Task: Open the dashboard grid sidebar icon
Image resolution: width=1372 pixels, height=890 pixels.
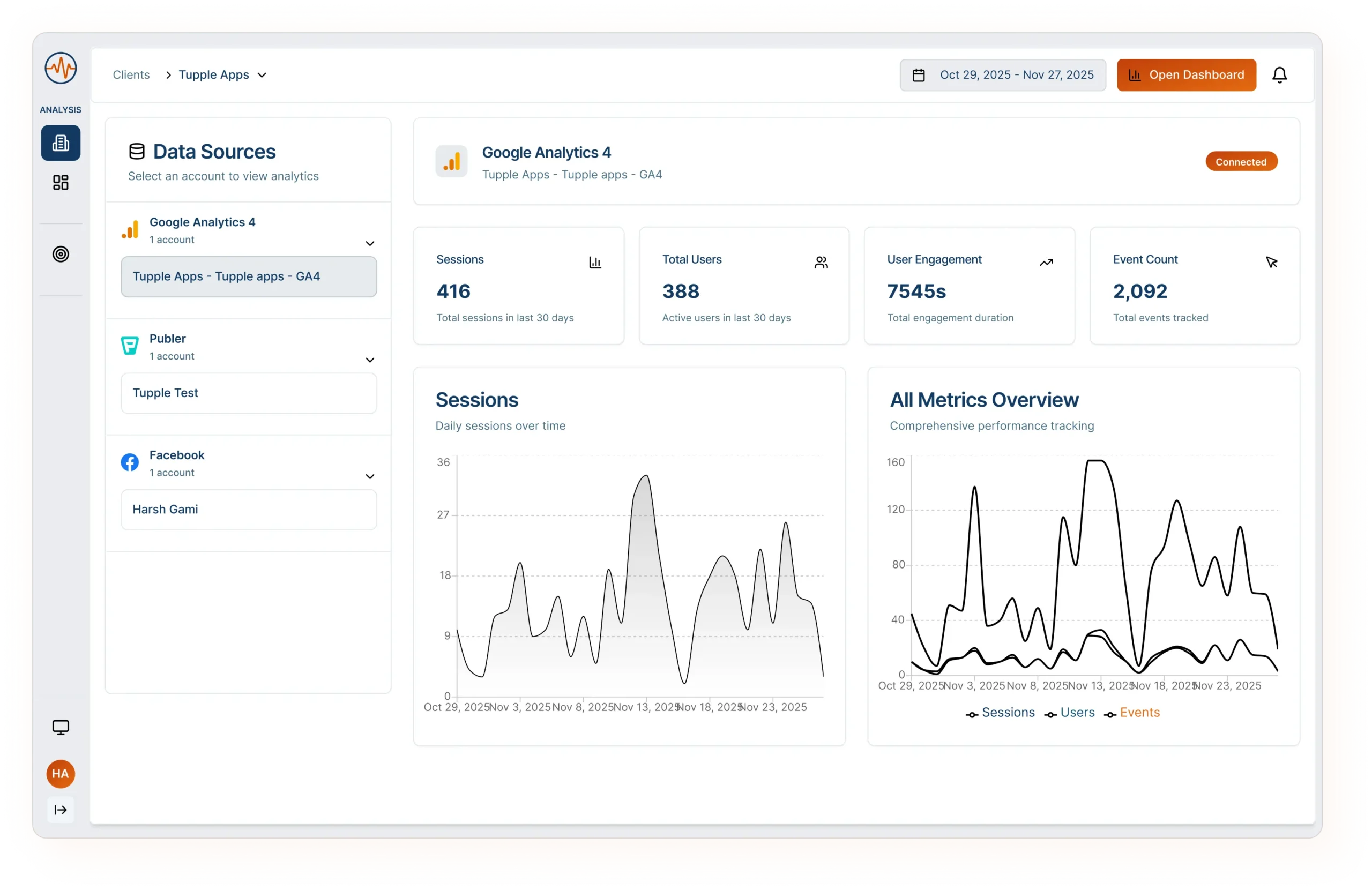Action: [61, 183]
